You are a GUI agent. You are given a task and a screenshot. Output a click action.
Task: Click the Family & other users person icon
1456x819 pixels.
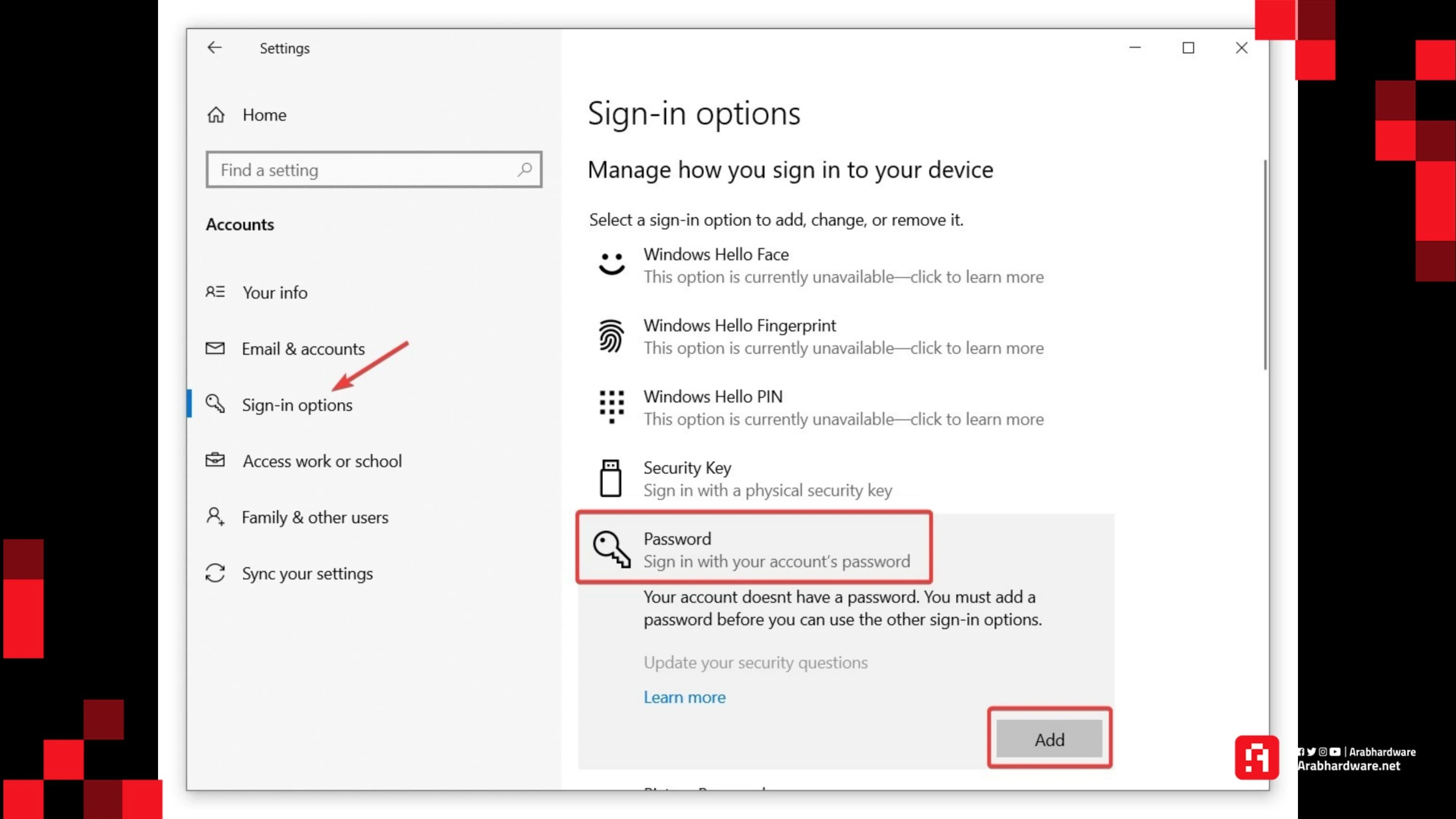click(x=215, y=516)
